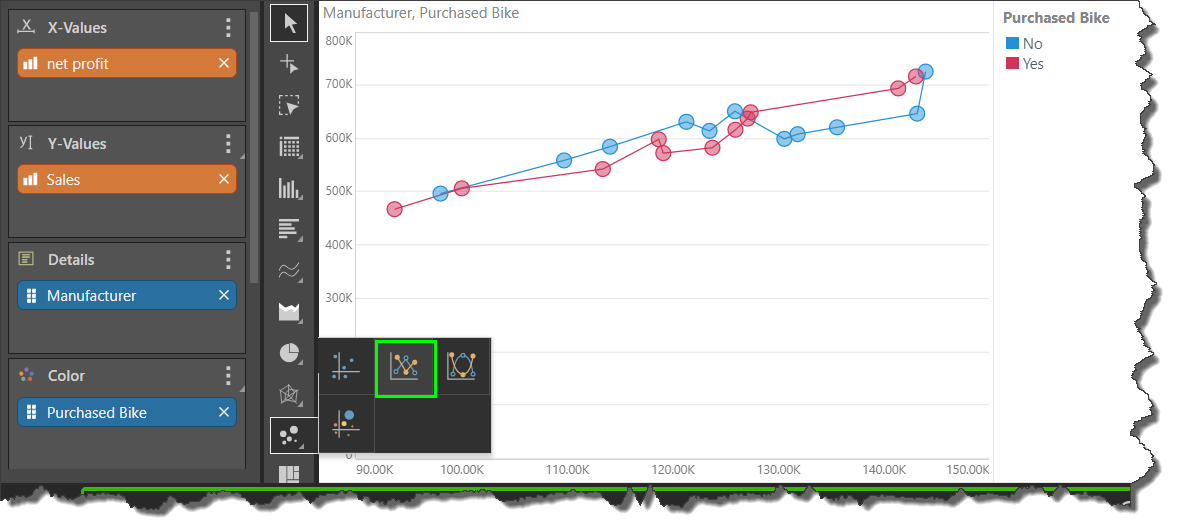Open Y-Values zone options menu
Viewport: 1177px width, 530px height.
click(228, 144)
